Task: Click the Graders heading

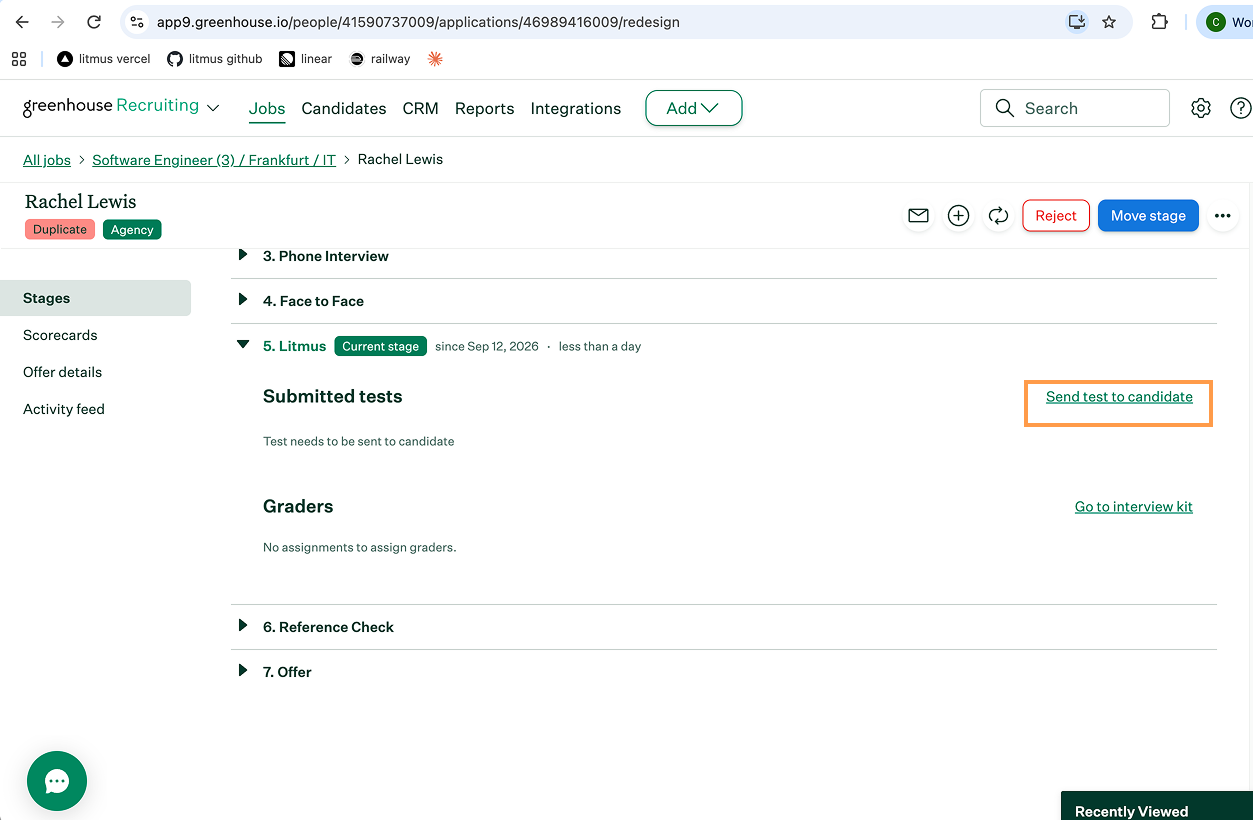Action: 298,507
